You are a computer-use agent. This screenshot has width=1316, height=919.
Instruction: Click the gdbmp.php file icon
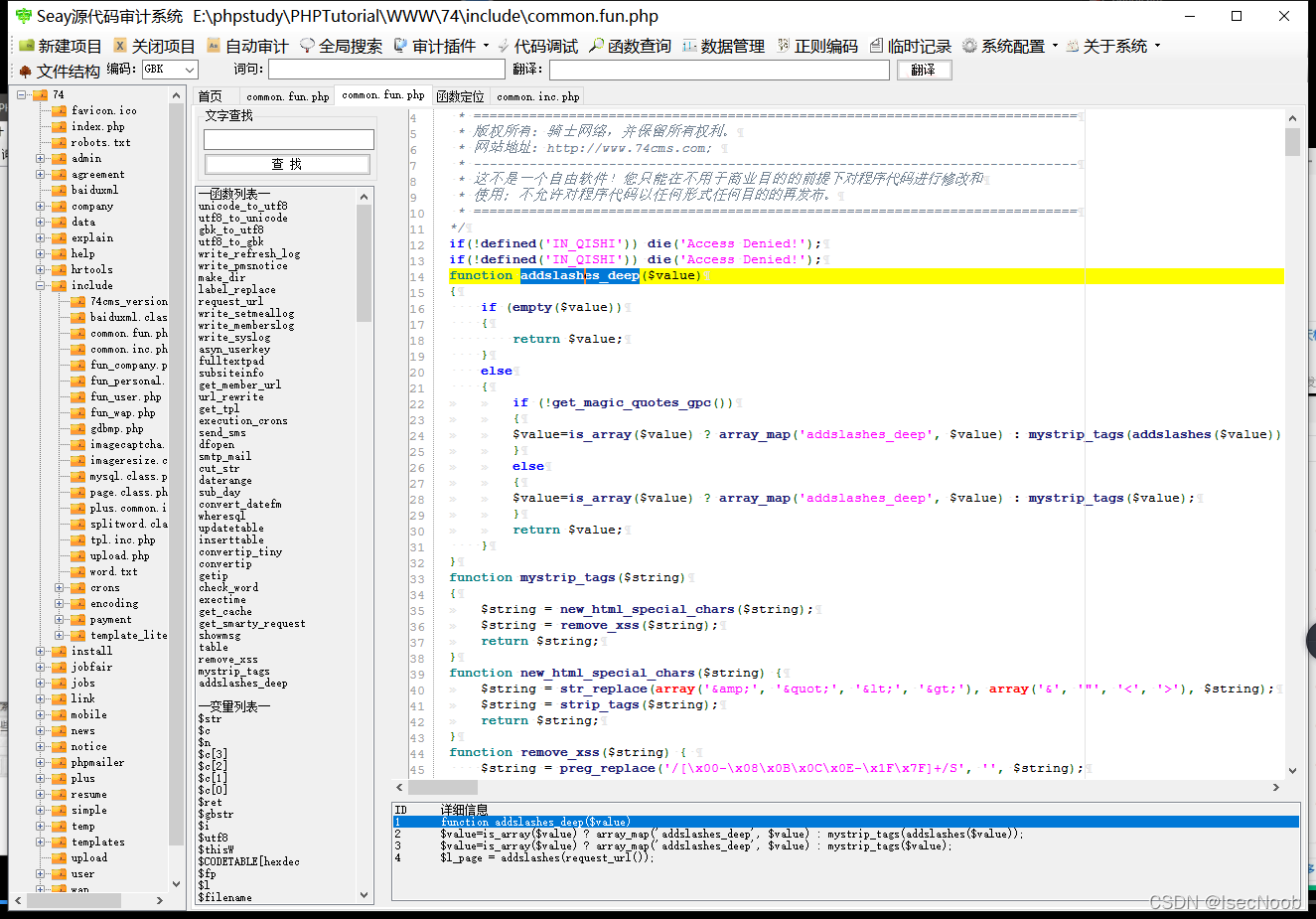(78, 429)
